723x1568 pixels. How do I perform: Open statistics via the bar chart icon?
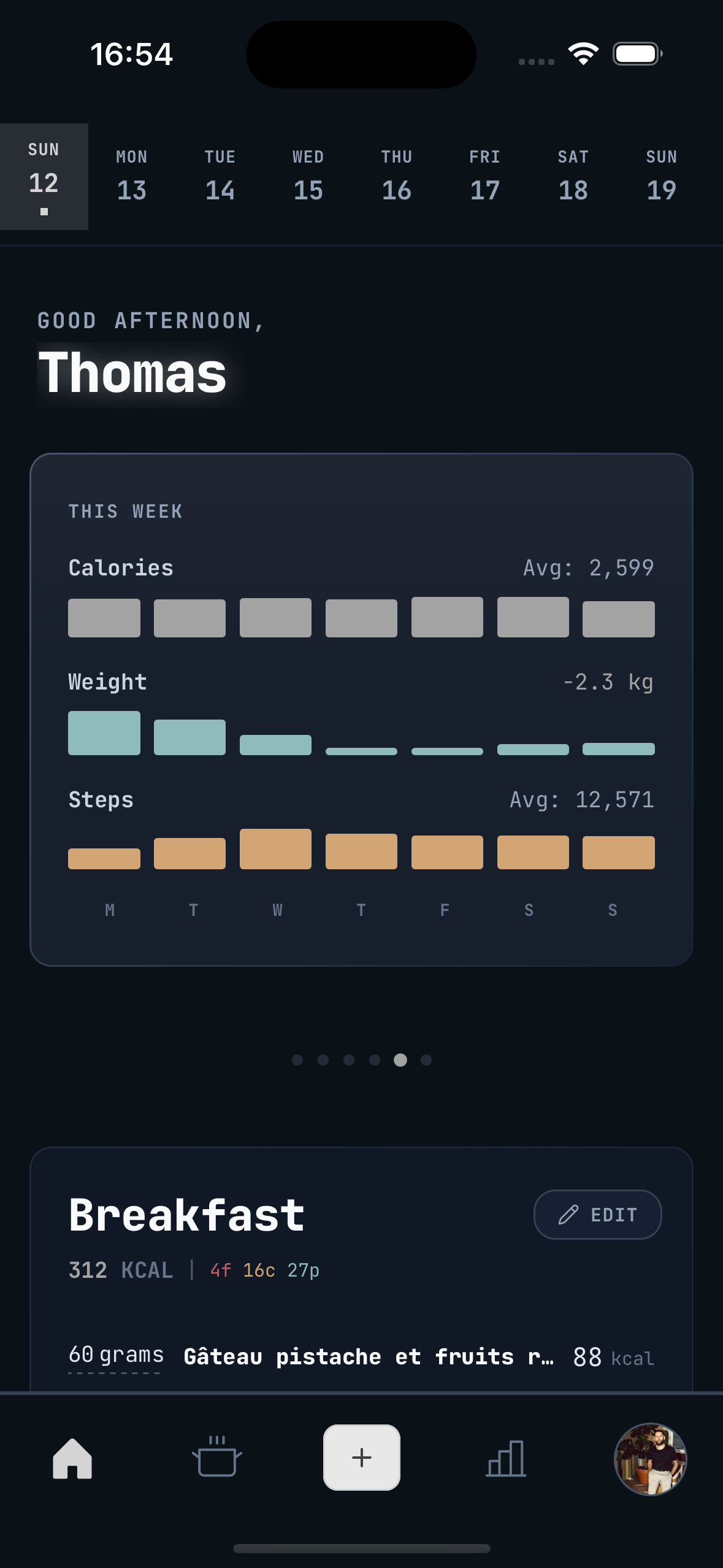[505, 1459]
